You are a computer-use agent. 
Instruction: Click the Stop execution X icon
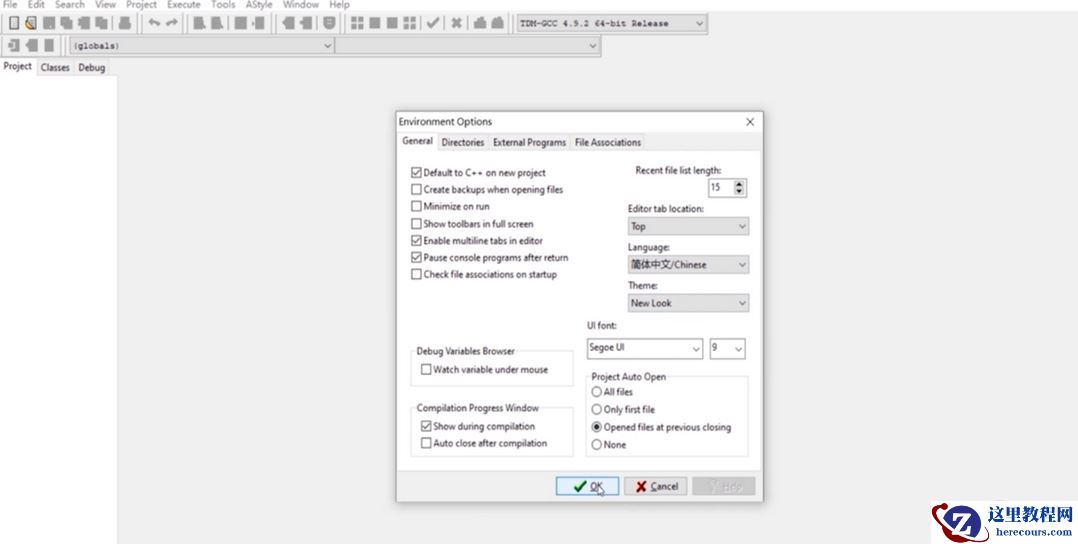pyautogui.click(x=456, y=23)
